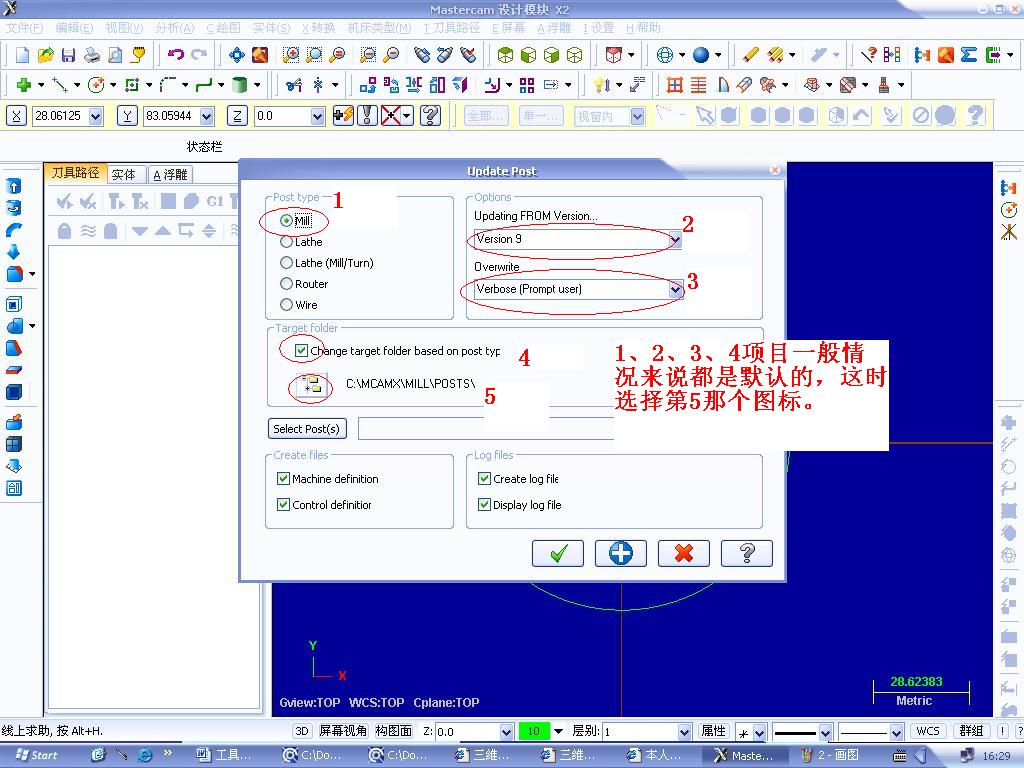Click the blue plus Apply button
Screen dimensions: 1024x768
pyautogui.click(x=620, y=554)
